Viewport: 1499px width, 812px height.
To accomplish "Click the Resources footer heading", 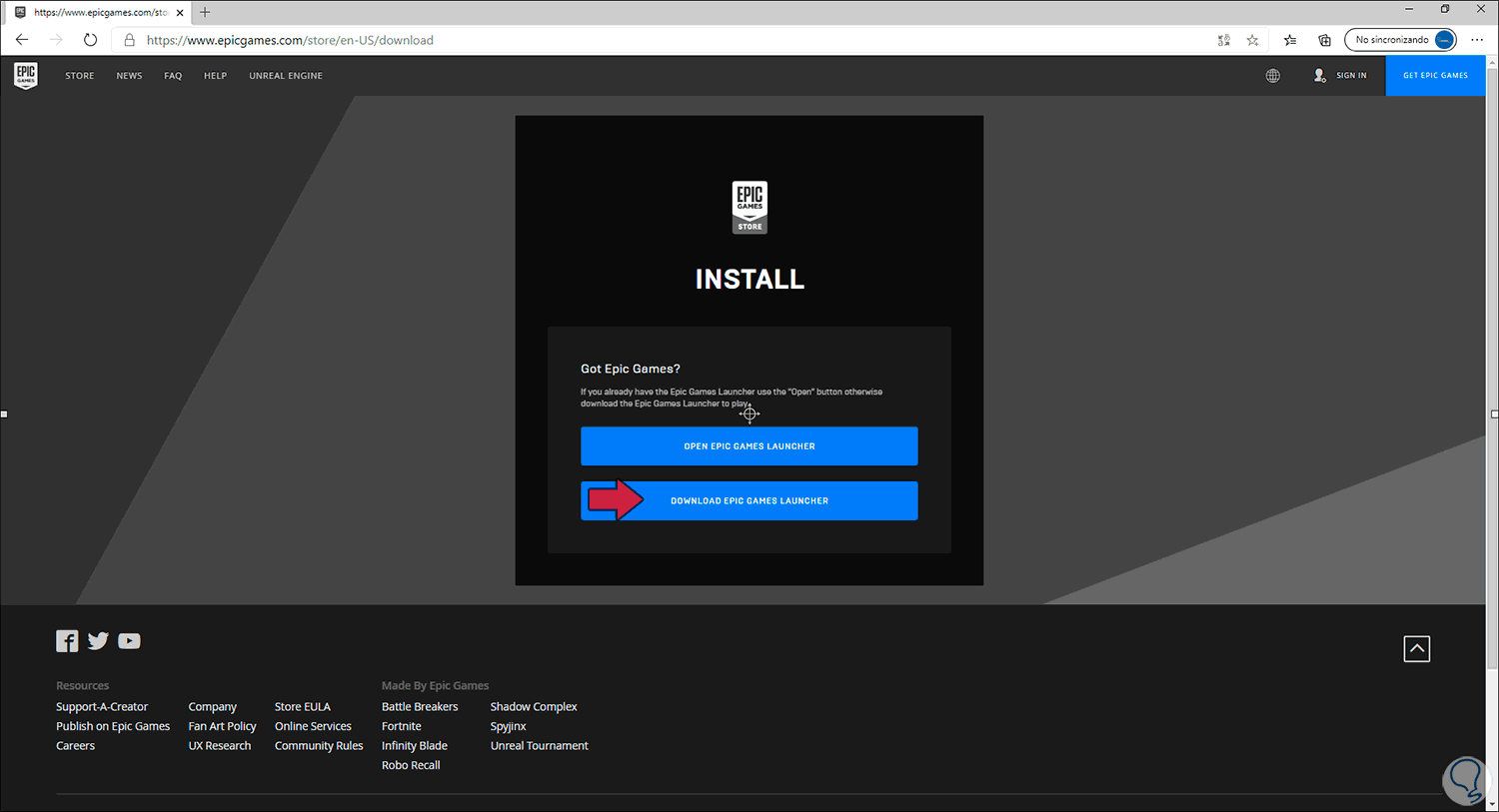I will click(83, 686).
